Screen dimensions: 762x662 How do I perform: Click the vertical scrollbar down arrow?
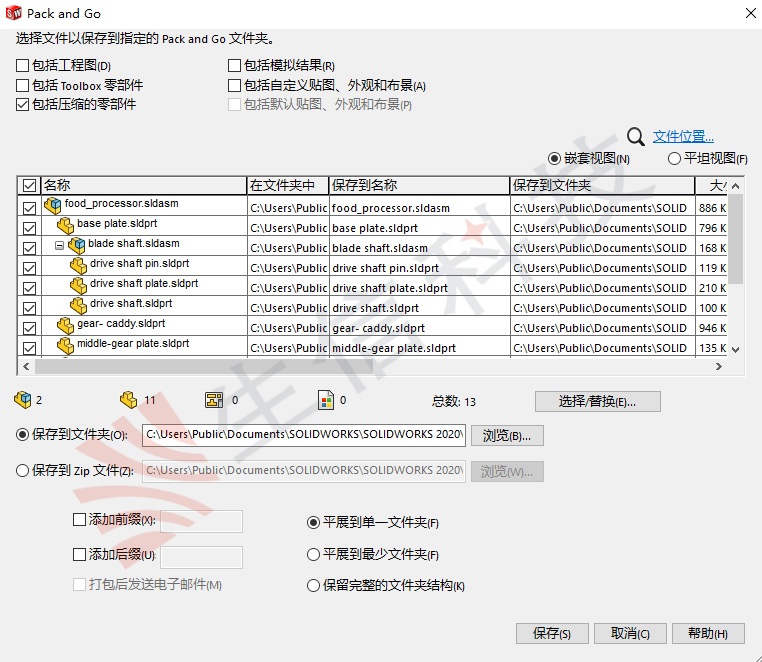pos(736,349)
